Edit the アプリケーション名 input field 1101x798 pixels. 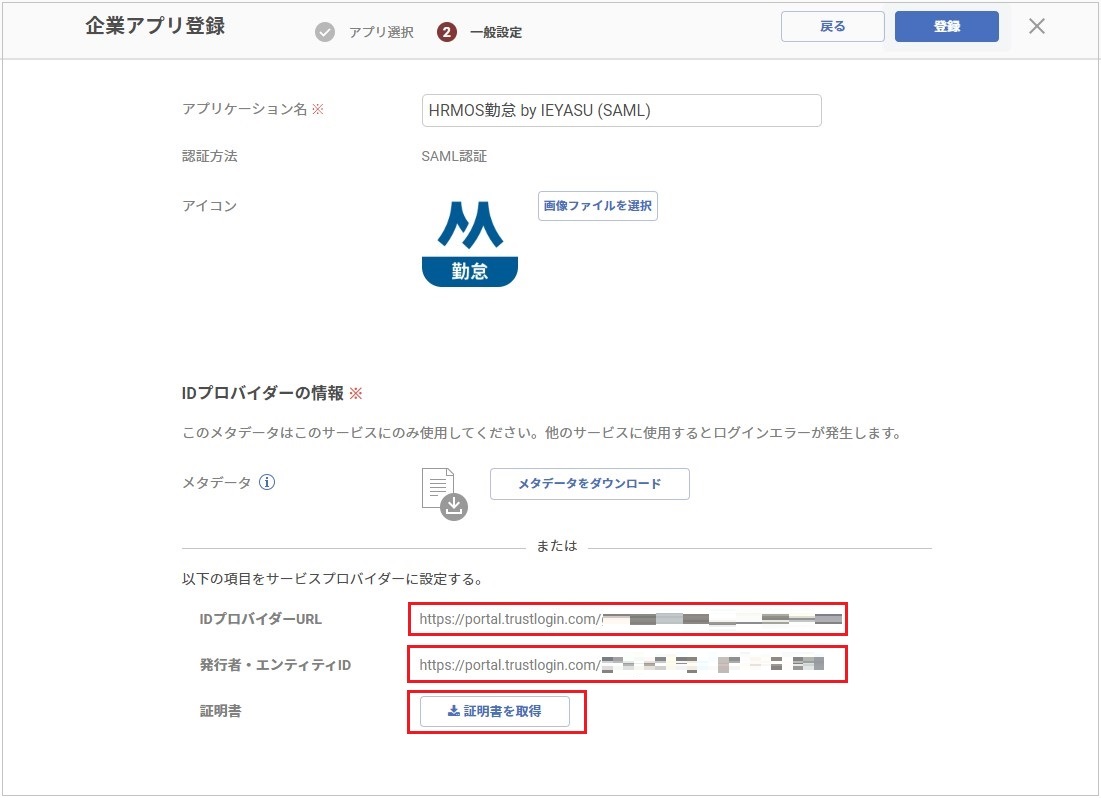(621, 110)
